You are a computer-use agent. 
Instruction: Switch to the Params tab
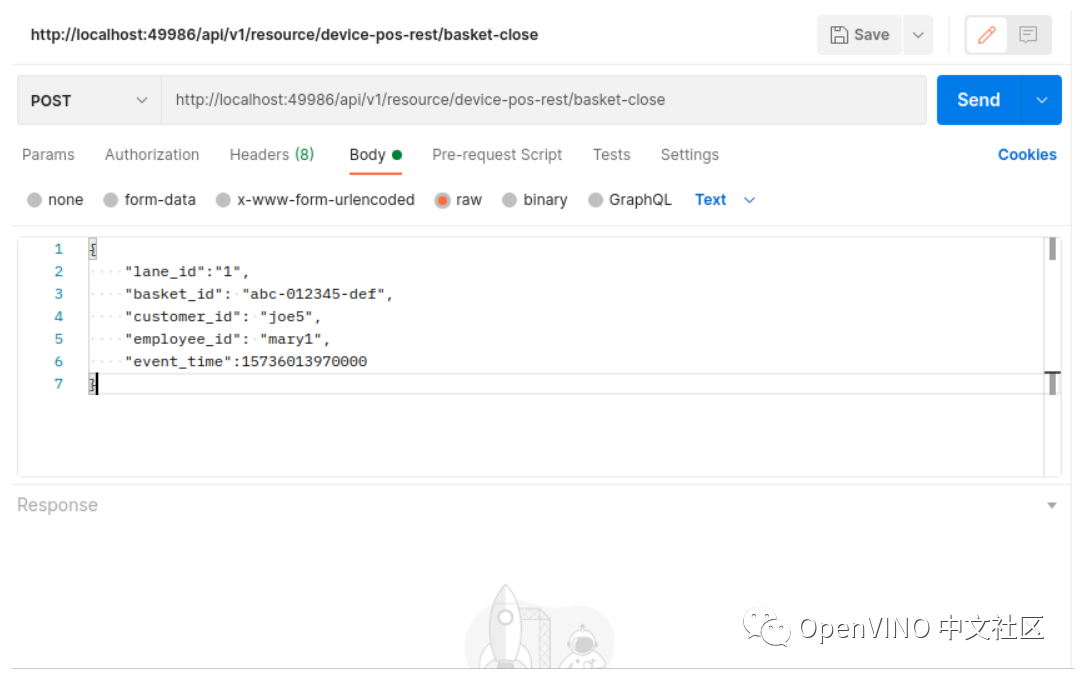click(48, 155)
